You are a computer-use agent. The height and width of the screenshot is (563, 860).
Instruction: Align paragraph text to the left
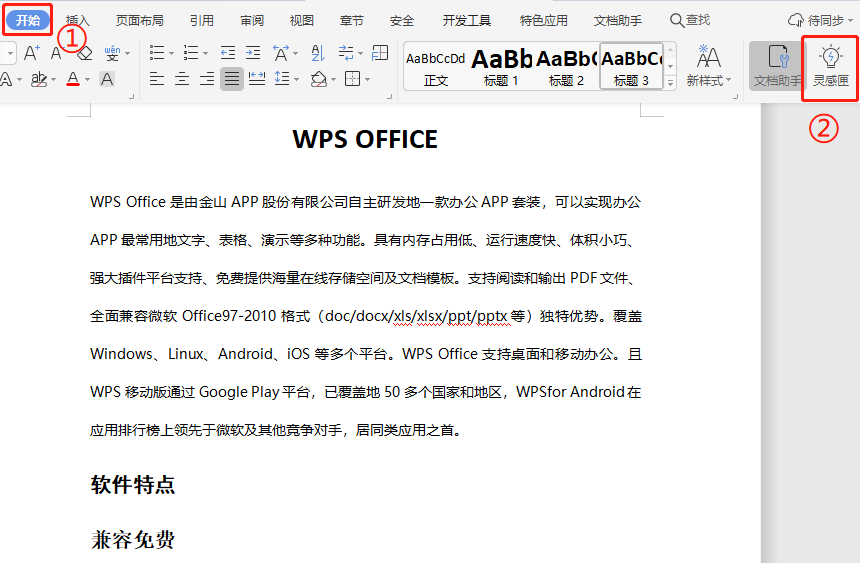(157, 79)
